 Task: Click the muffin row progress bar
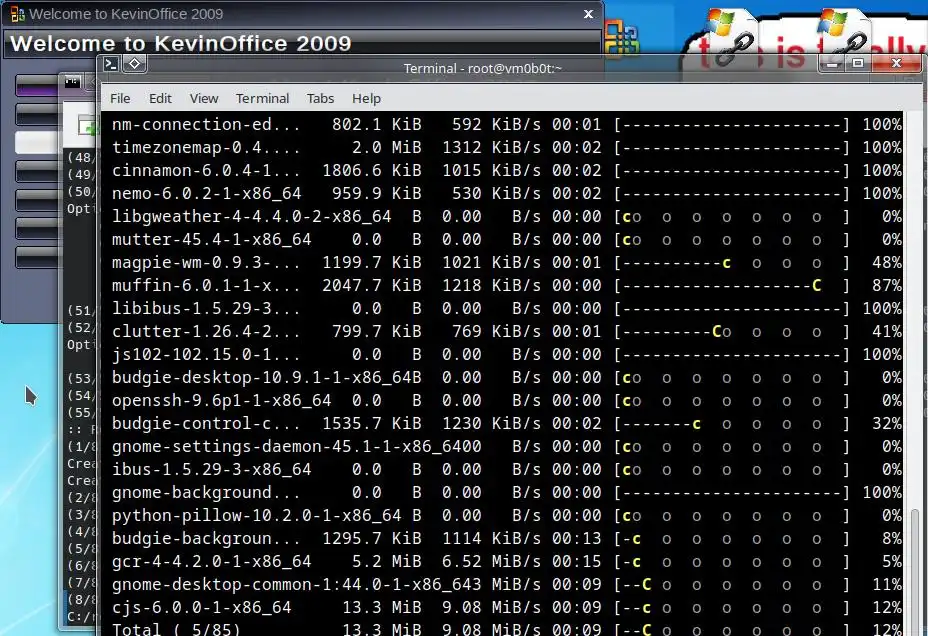pos(732,286)
